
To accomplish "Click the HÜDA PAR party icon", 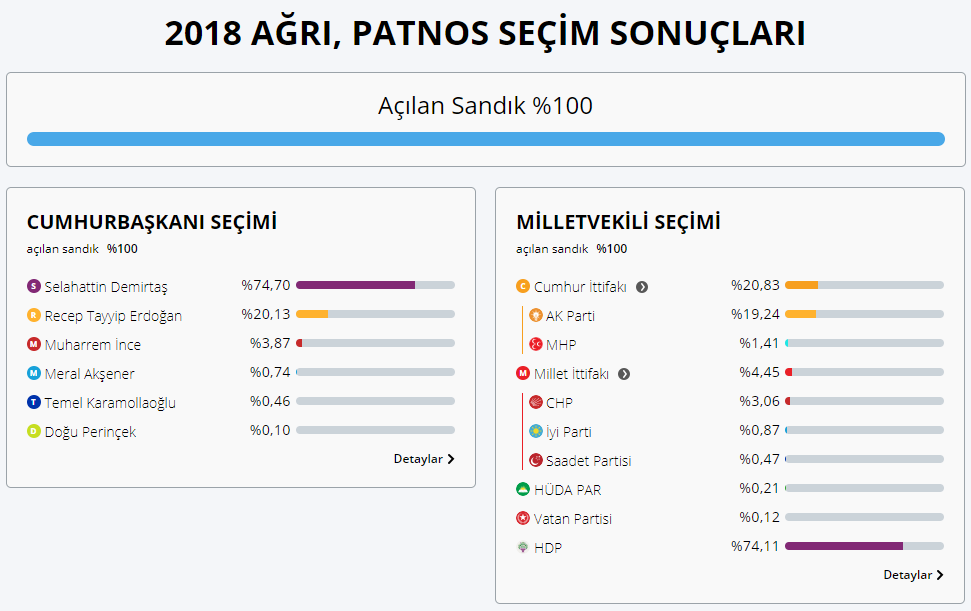I will (x=522, y=489).
